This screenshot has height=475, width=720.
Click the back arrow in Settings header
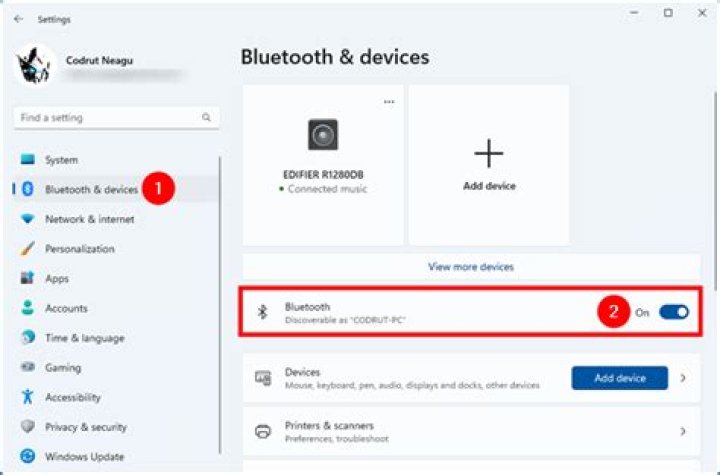[19, 19]
